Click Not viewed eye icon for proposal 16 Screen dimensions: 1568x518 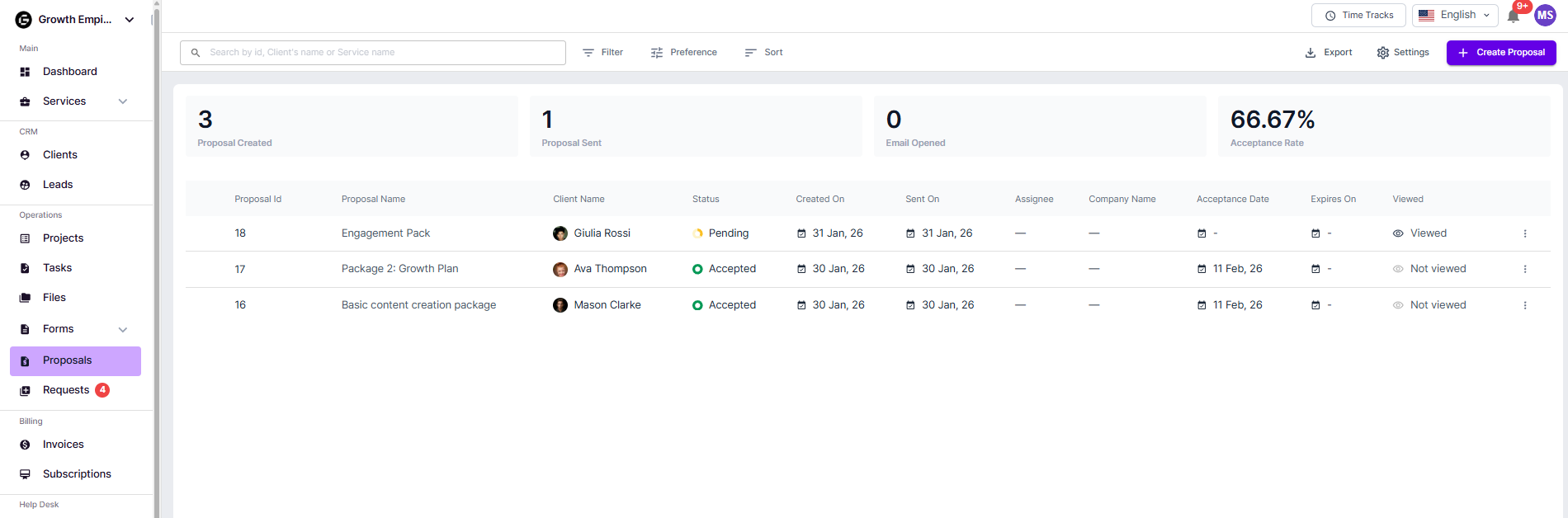[1398, 305]
